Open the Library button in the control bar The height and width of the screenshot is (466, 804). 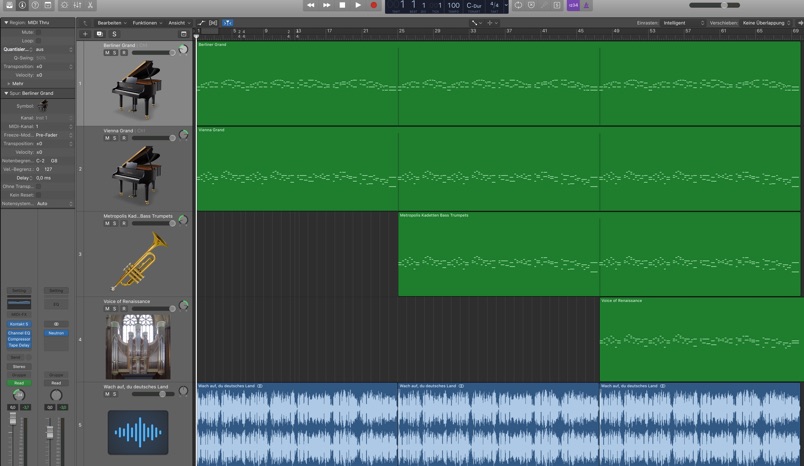pos(9,5)
